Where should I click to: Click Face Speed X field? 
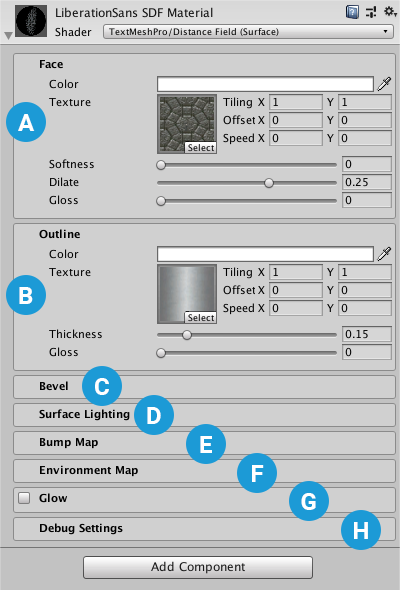(x=296, y=138)
